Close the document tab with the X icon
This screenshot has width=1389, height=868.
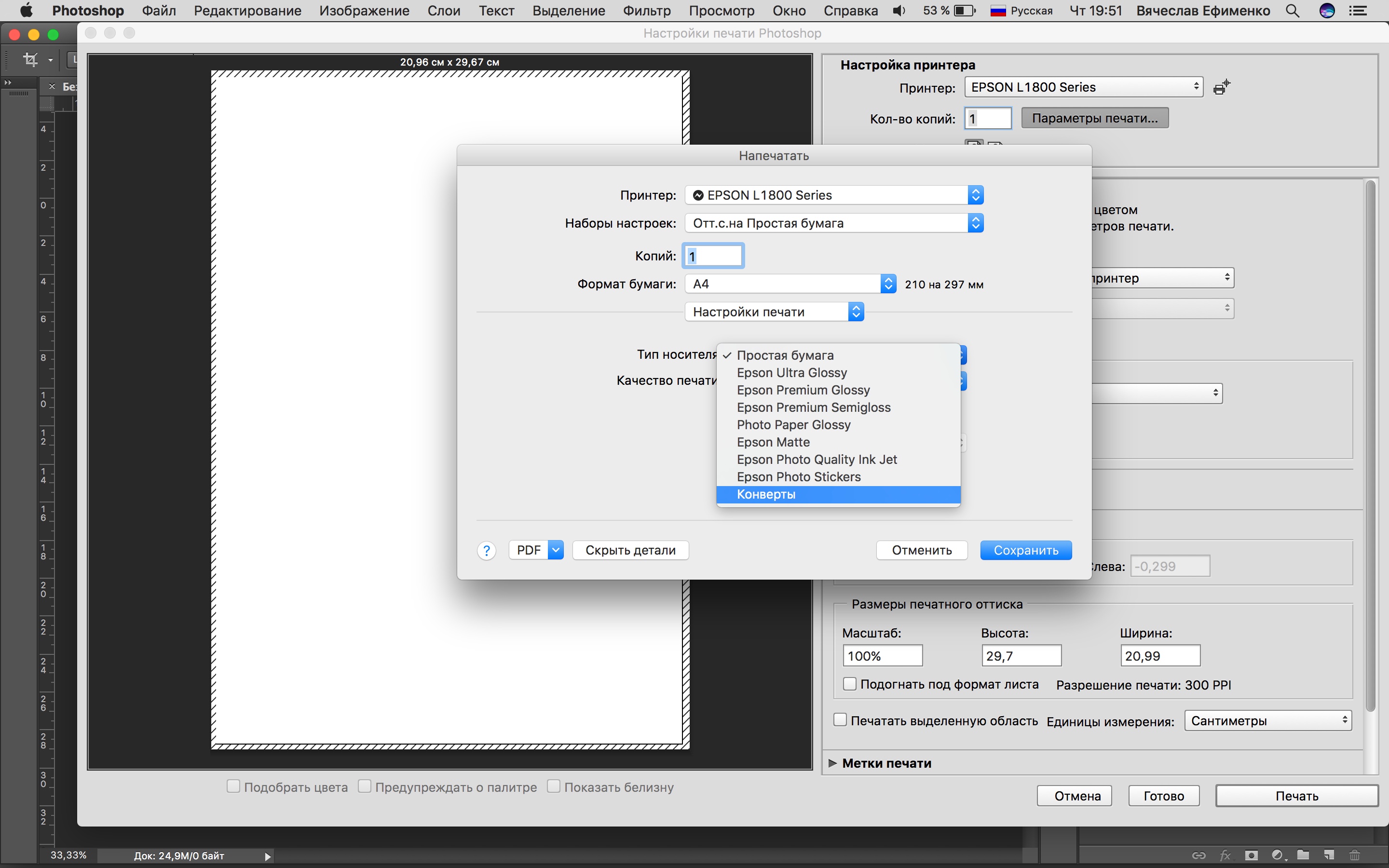(52, 86)
